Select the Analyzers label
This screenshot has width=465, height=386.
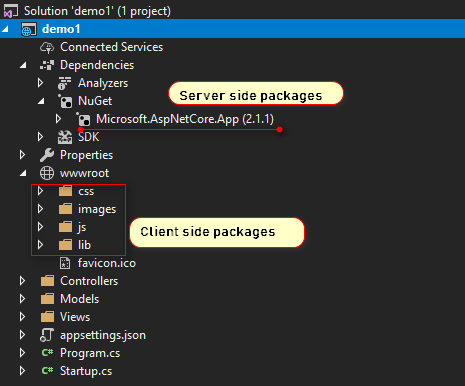pyautogui.click(x=103, y=83)
